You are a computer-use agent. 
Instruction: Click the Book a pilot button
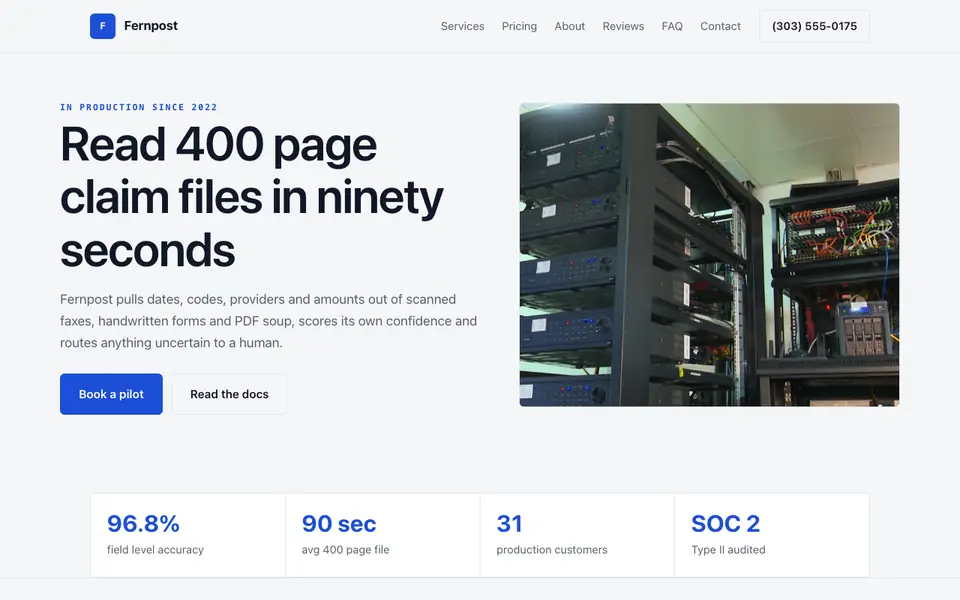pos(111,394)
